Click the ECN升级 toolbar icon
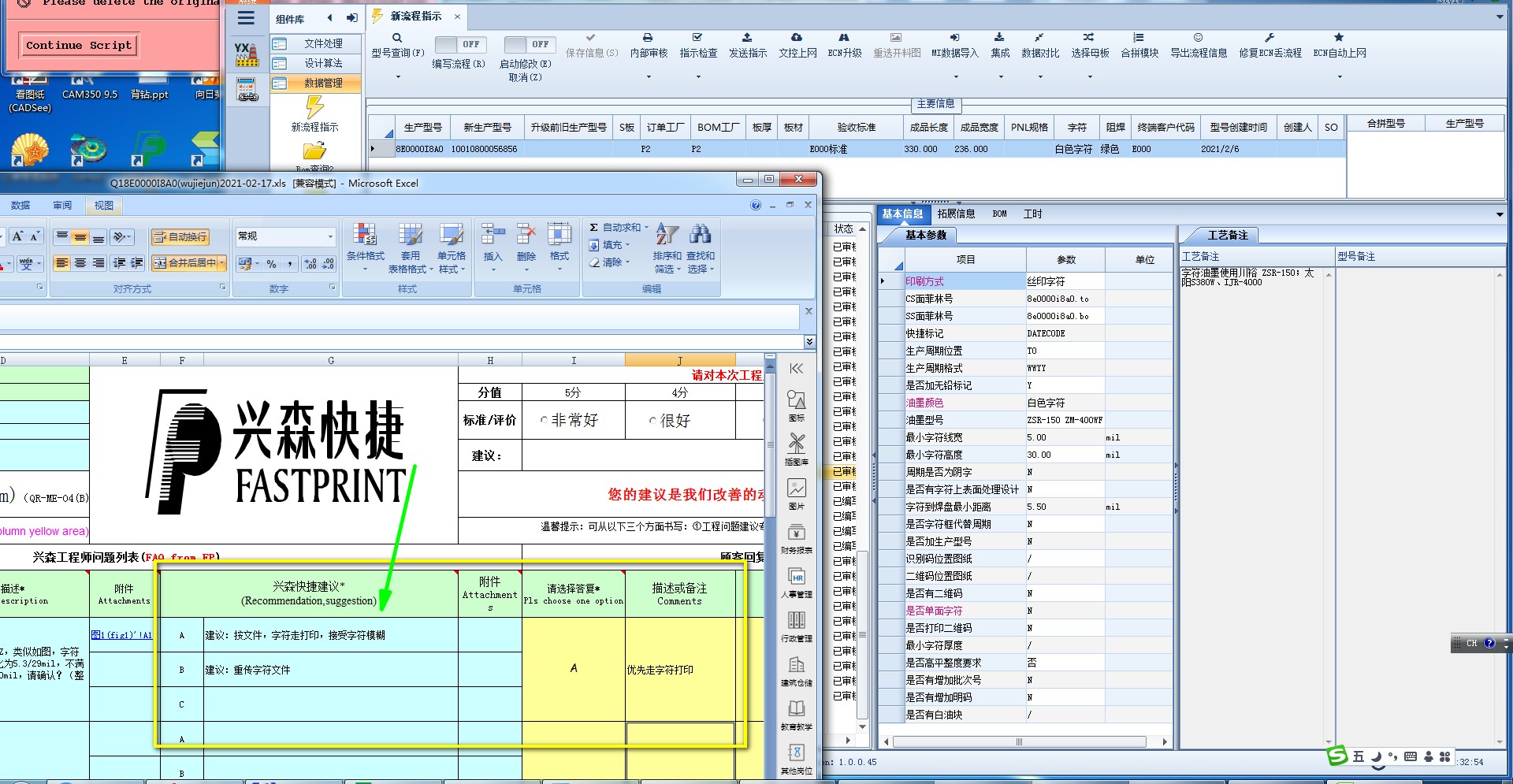This screenshot has height=784, width=1513. [x=844, y=37]
